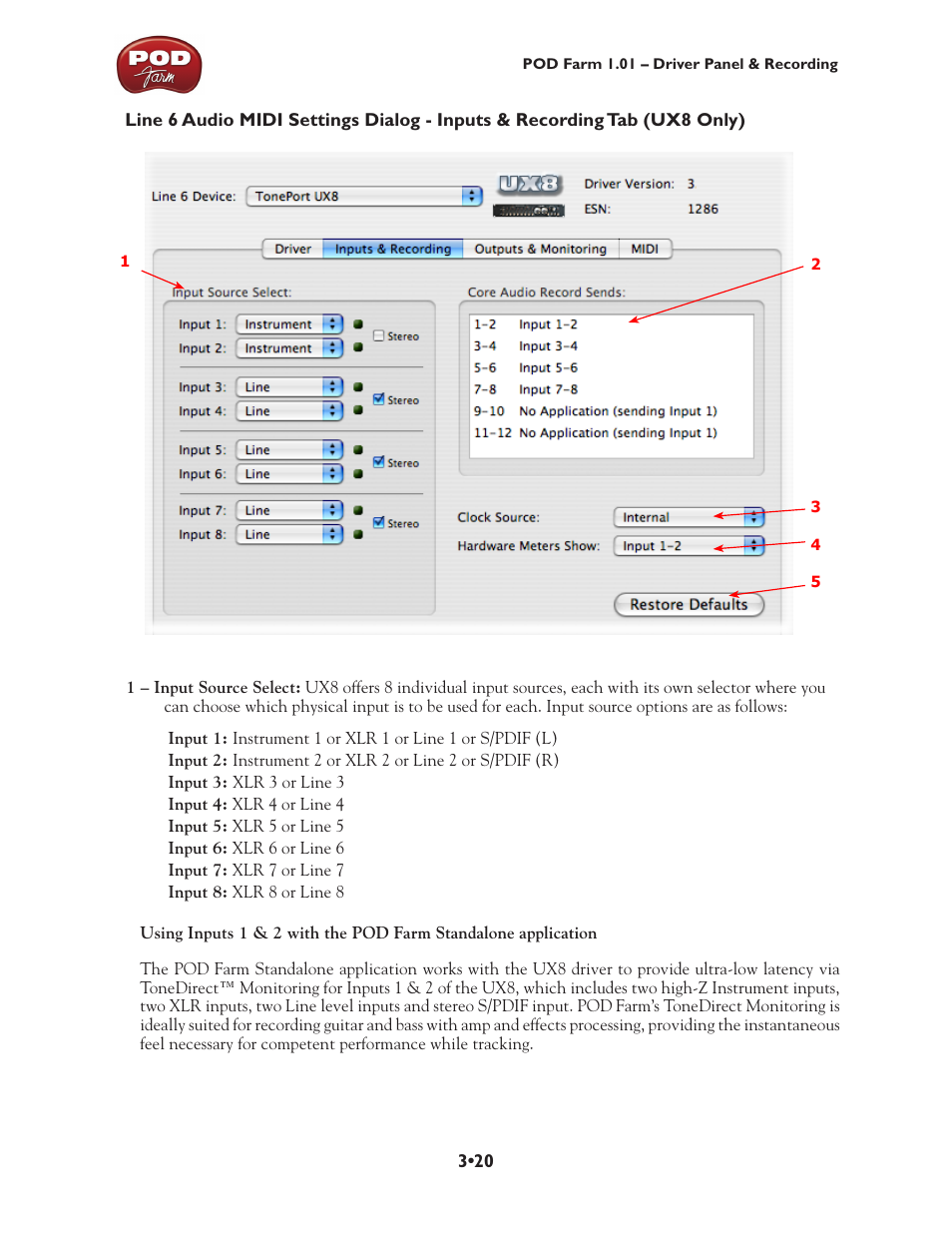Switch to the Driver tab
Image resolution: width=952 pixels, height=1233 pixels.
coord(292,249)
